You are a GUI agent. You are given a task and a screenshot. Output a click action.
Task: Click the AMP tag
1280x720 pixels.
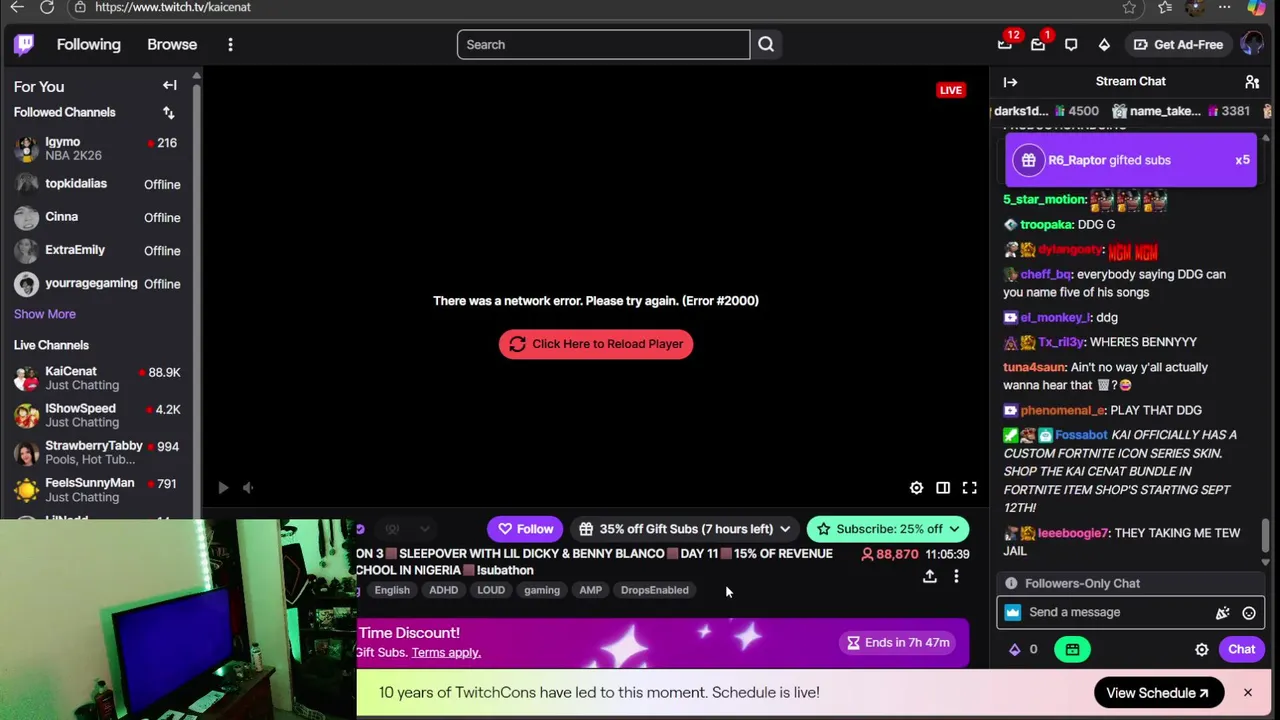coord(591,590)
